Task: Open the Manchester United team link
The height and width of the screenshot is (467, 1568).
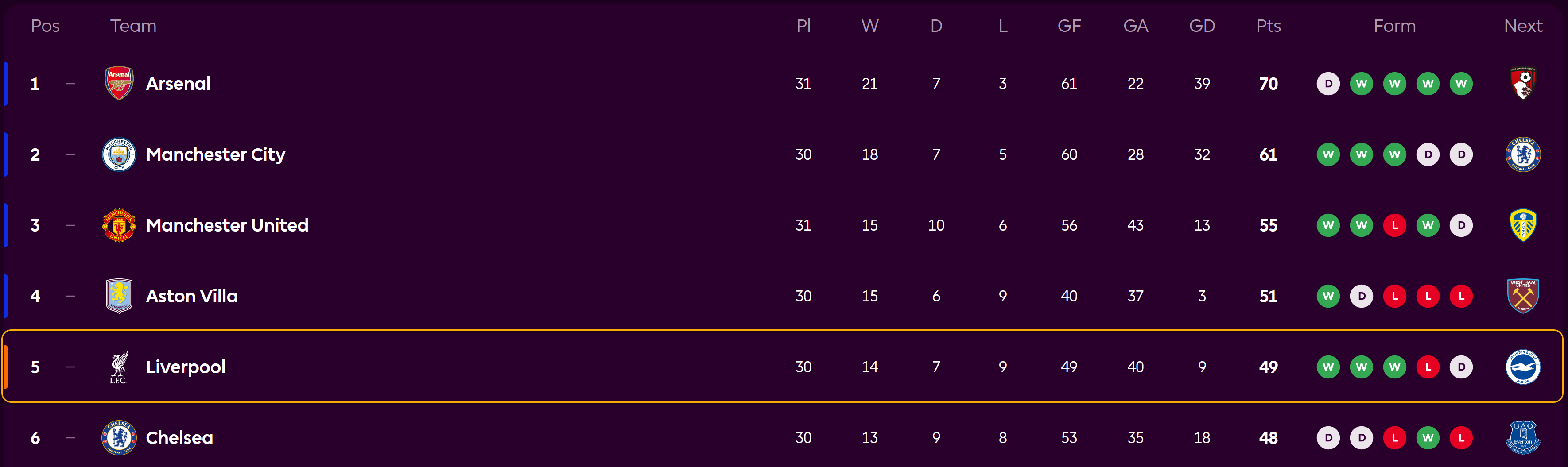Action: tap(227, 226)
